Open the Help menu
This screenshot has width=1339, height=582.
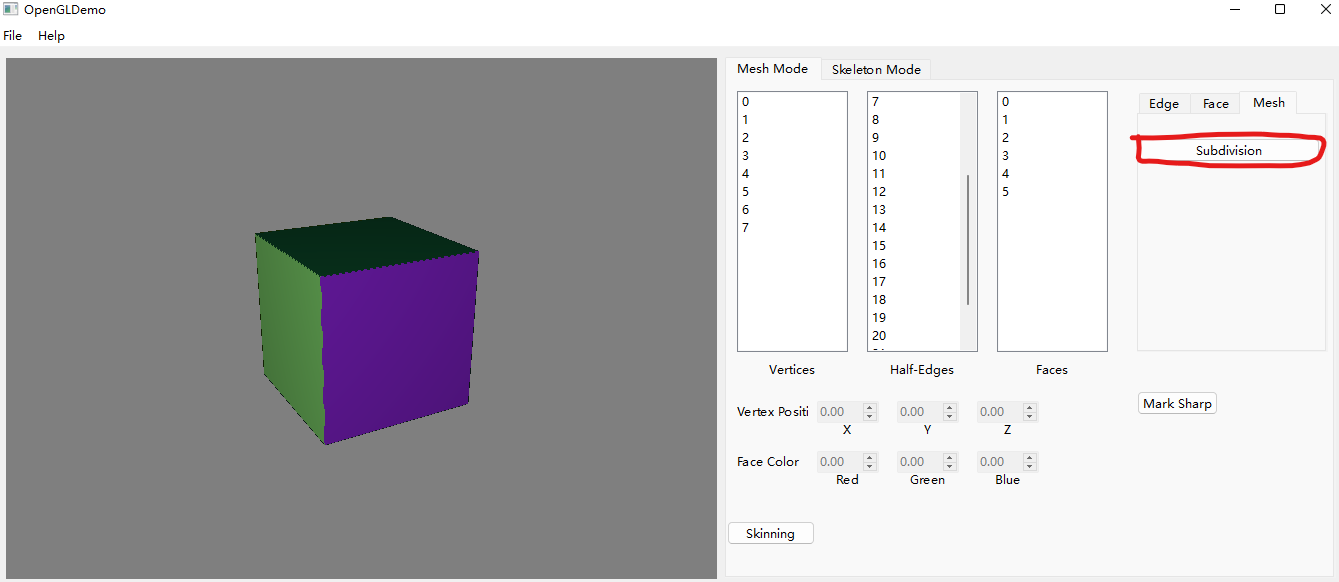(50, 35)
